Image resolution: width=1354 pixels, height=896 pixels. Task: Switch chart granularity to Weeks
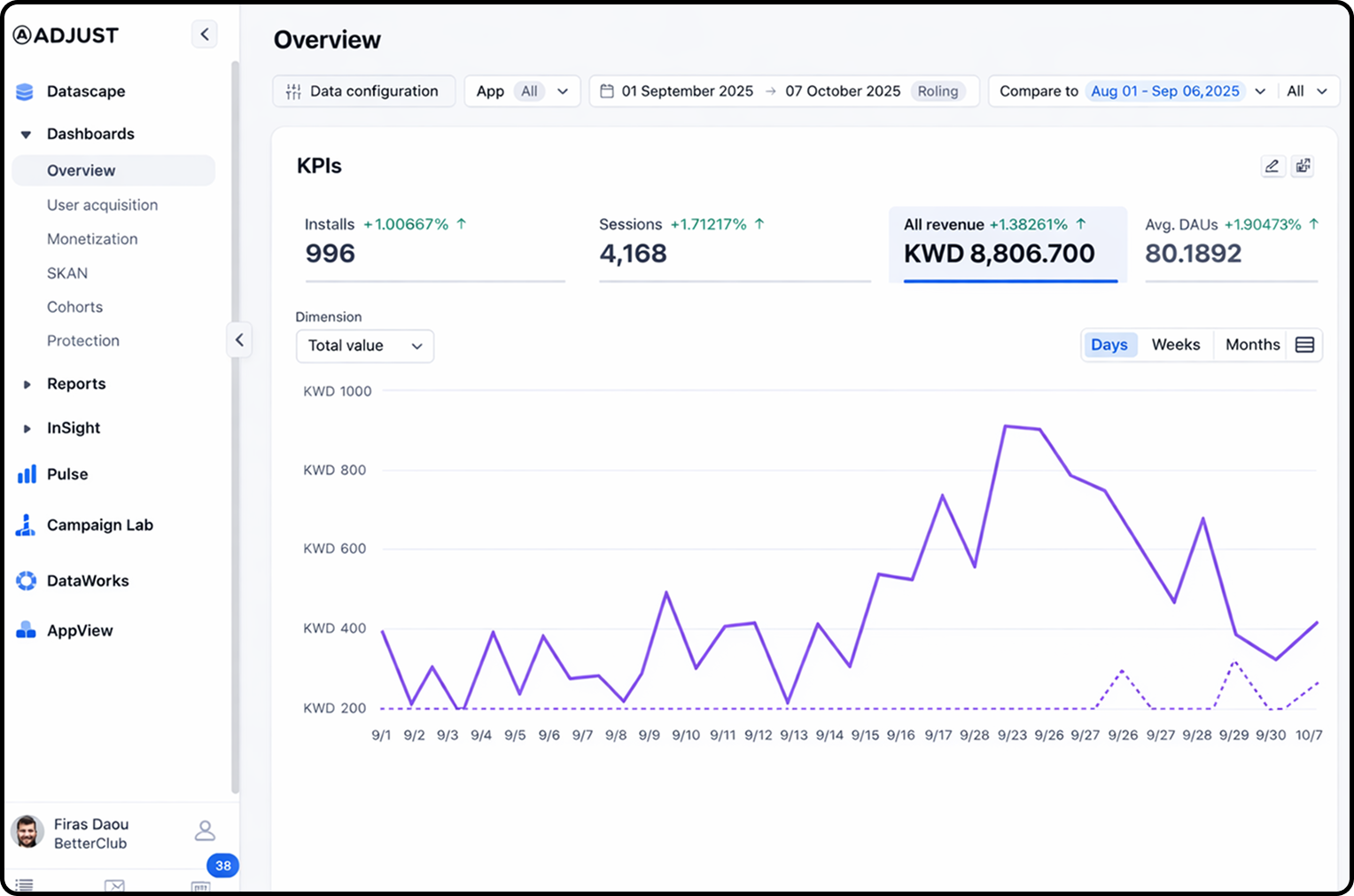pos(1175,345)
